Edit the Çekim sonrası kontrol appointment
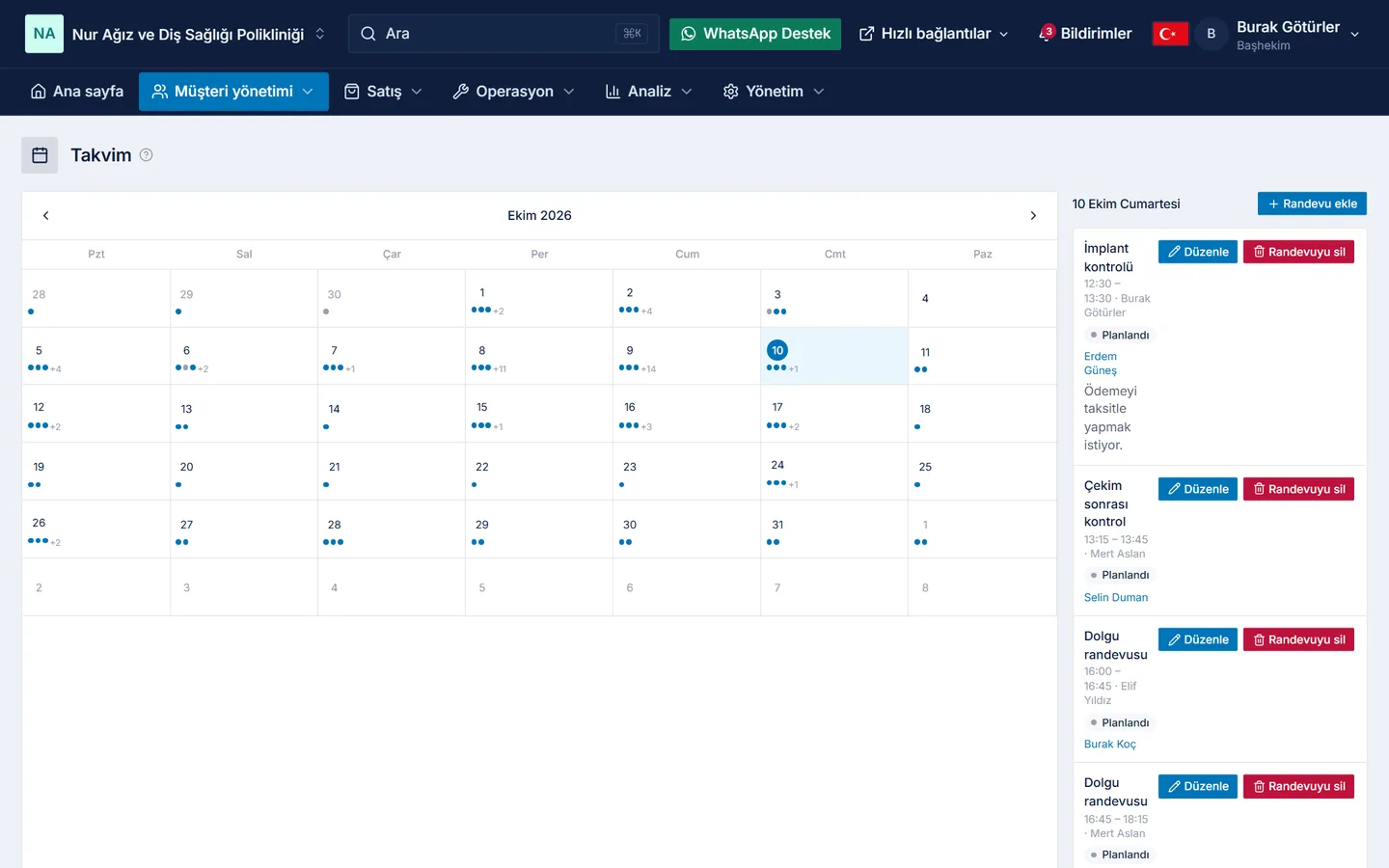 click(x=1198, y=489)
